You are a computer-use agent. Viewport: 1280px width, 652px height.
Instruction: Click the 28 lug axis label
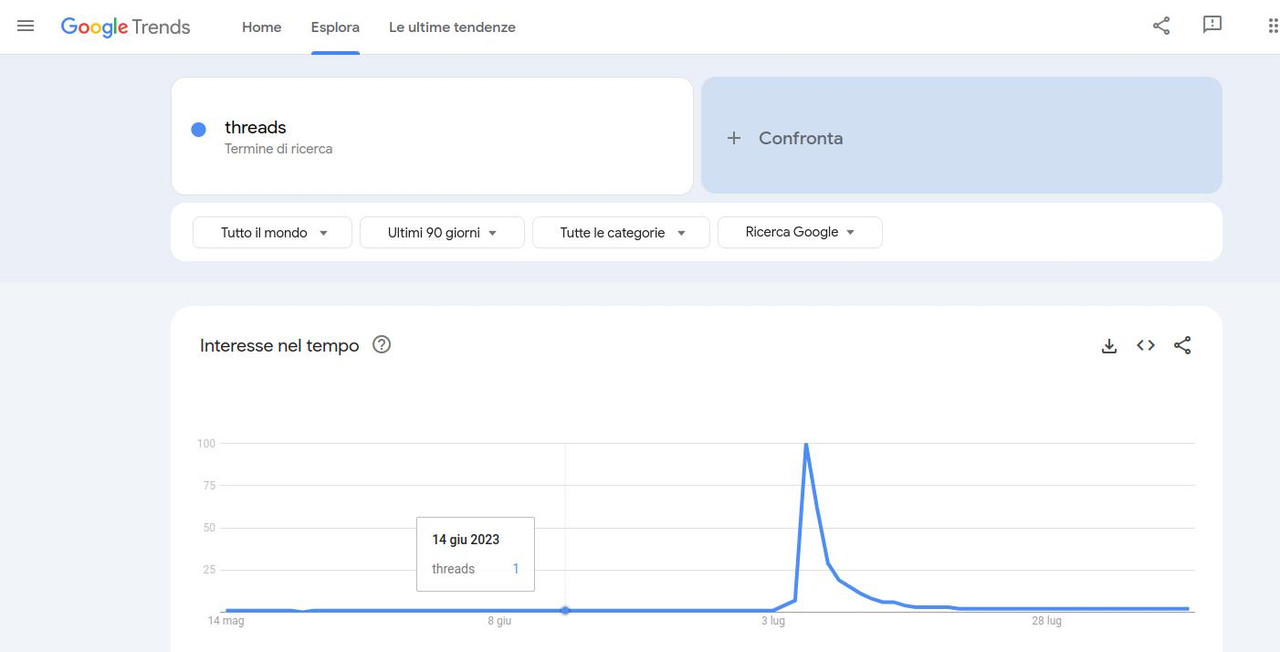click(1047, 621)
